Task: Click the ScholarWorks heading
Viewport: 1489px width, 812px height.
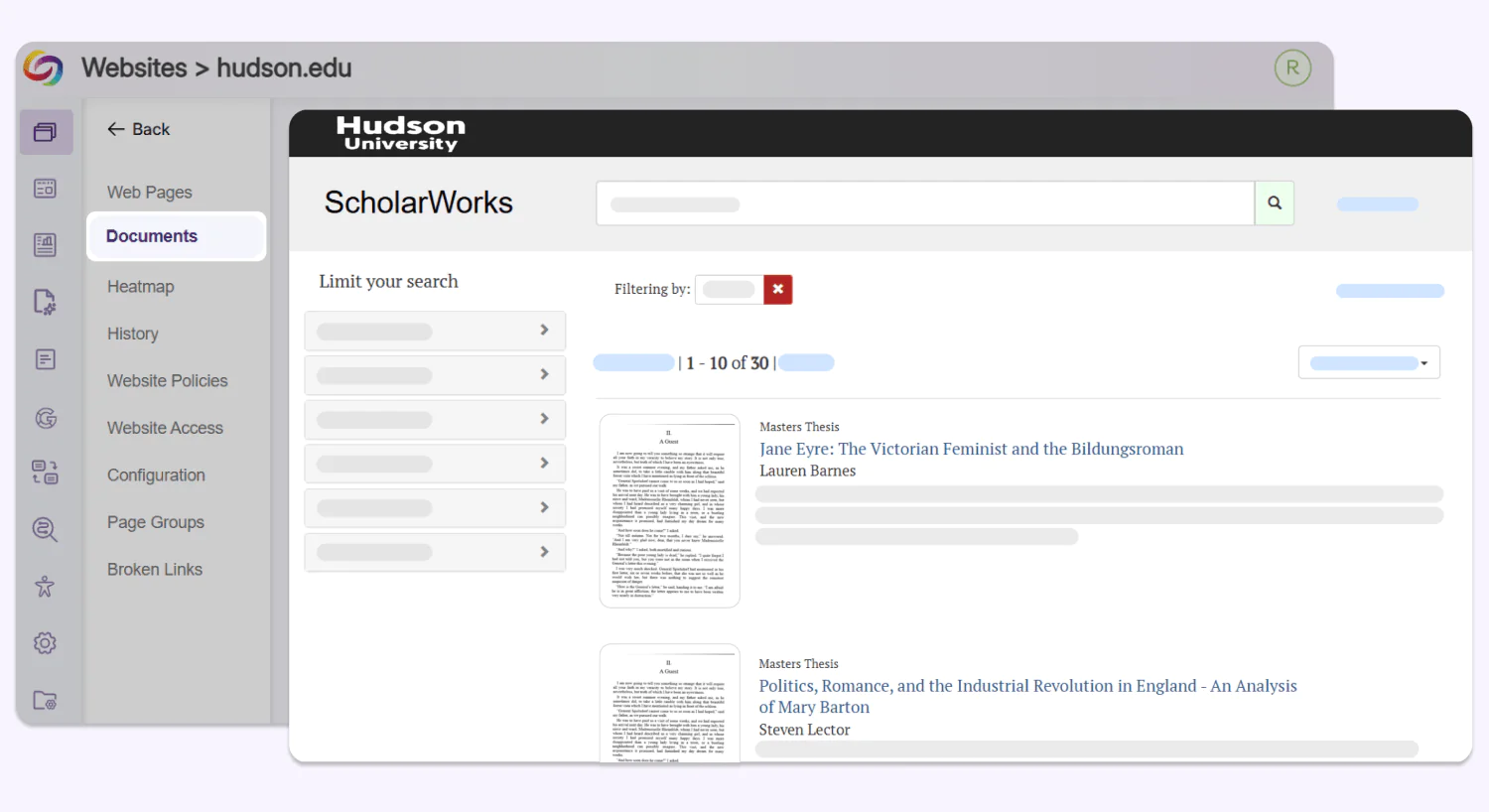Action: (419, 203)
